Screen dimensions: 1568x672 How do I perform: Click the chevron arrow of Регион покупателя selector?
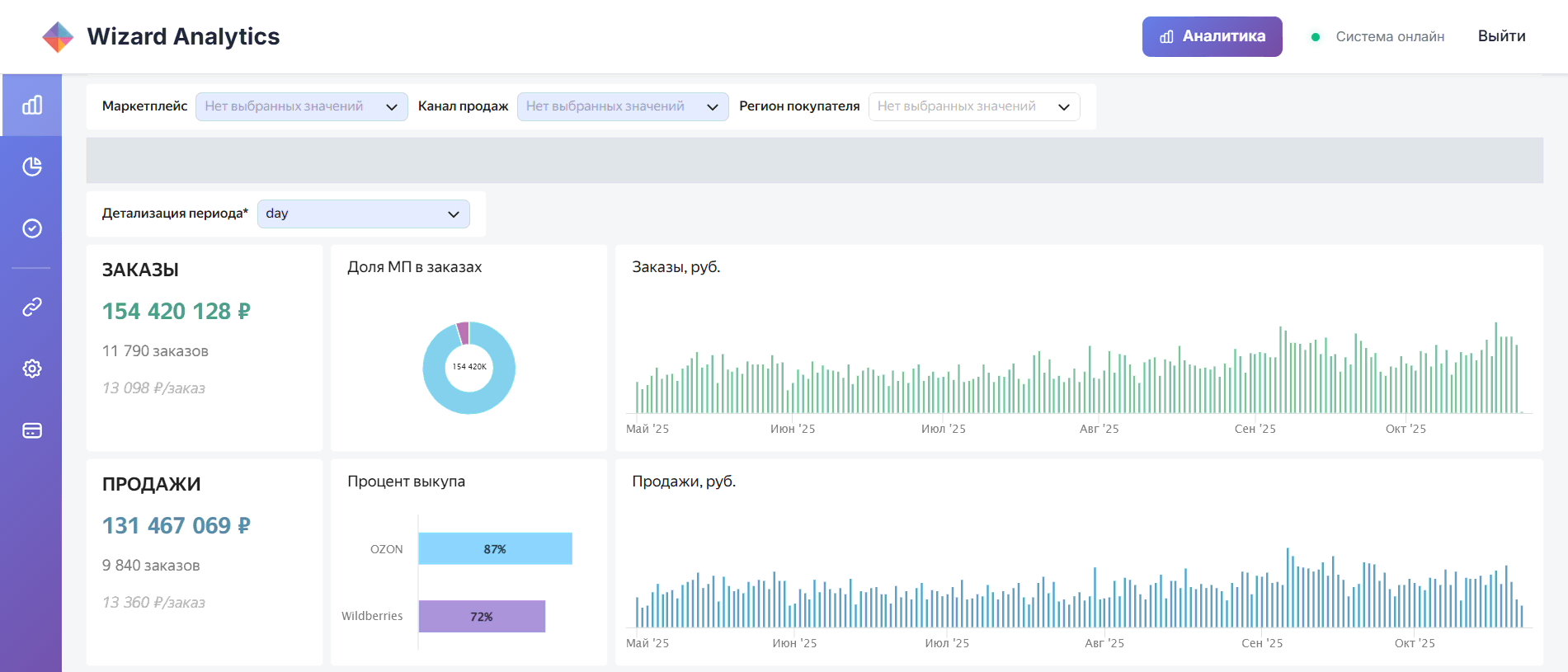(1064, 107)
